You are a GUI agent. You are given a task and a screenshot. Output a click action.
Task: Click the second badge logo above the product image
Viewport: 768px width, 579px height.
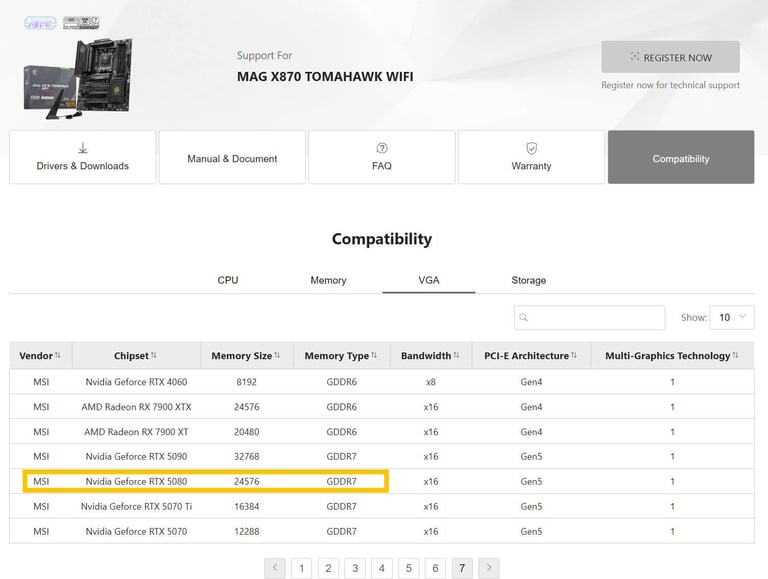(81, 23)
